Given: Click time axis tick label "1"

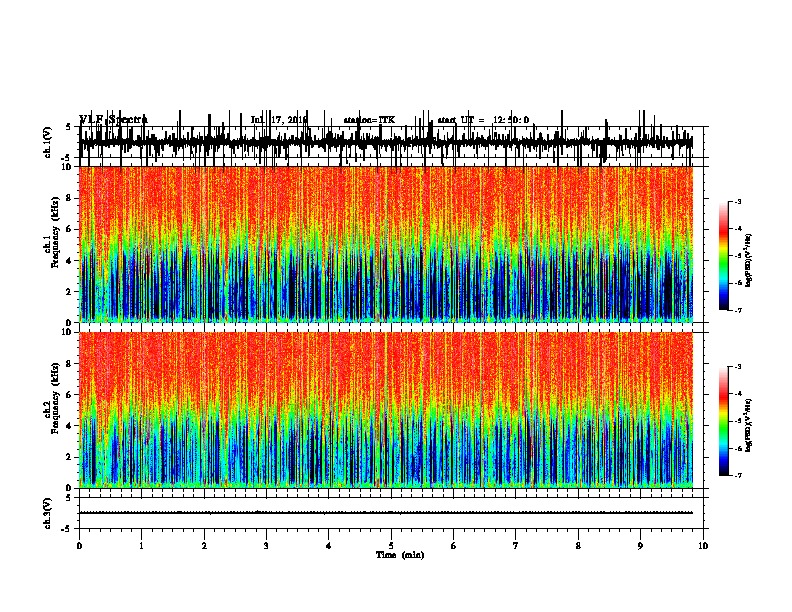Looking at the screenshot, I should pos(141,546).
